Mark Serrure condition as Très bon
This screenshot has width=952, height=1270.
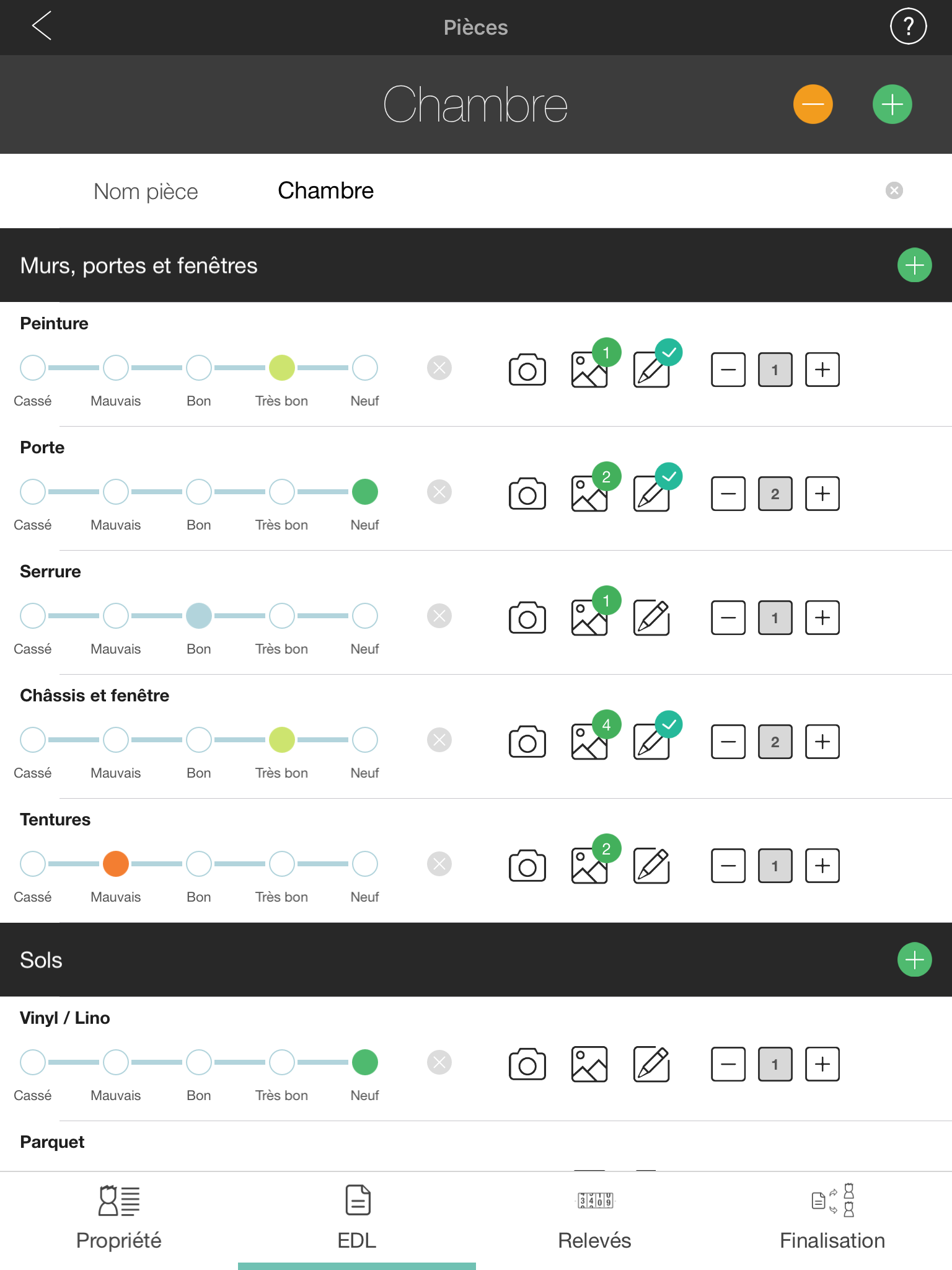[282, 616]
